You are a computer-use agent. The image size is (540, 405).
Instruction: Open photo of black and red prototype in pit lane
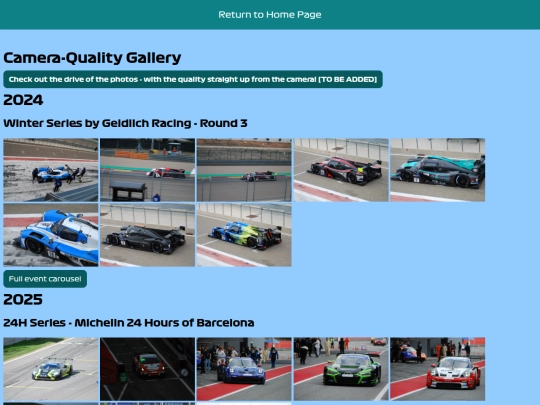341,170
